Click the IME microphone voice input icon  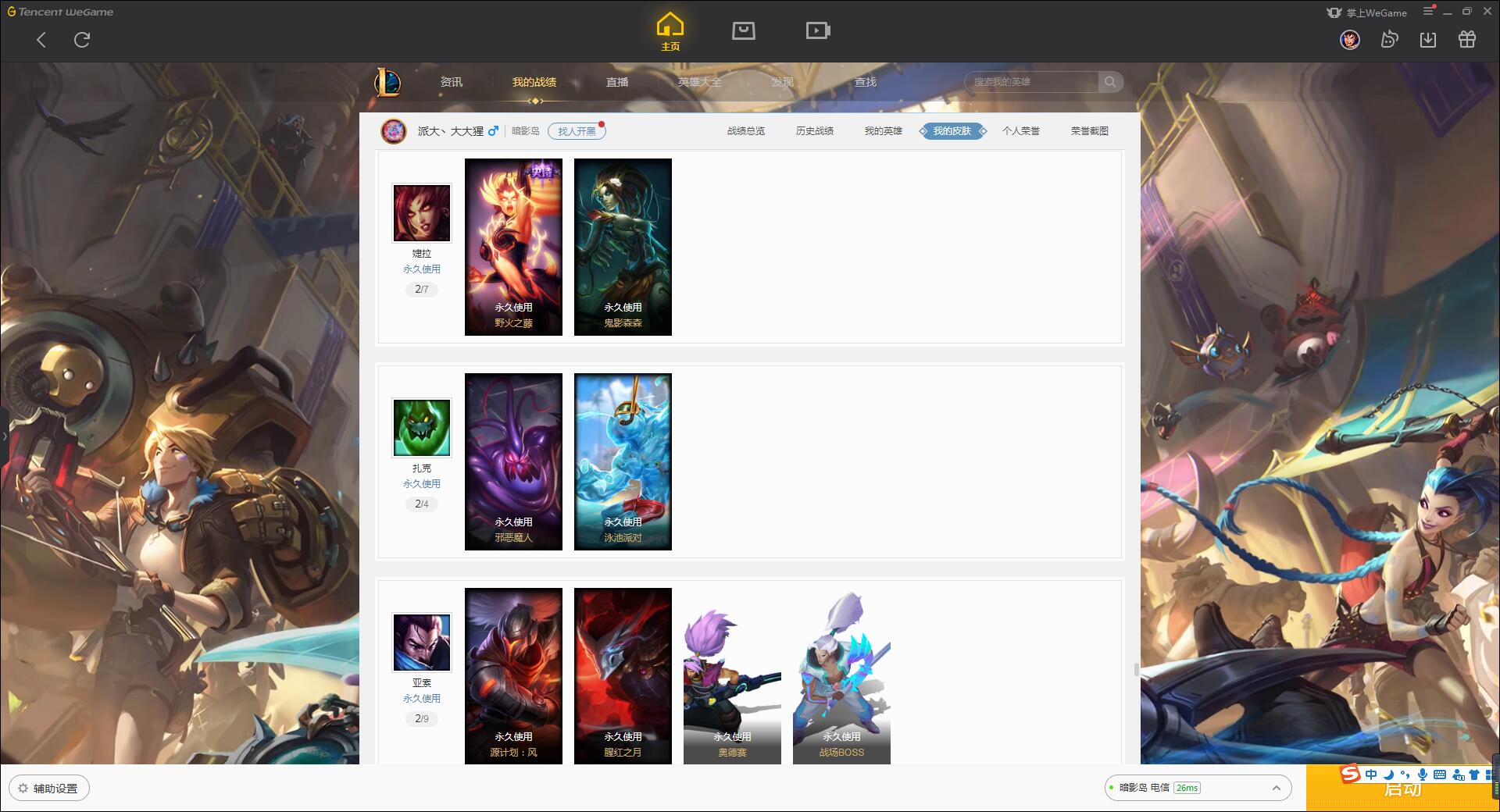coord(1423,775)
